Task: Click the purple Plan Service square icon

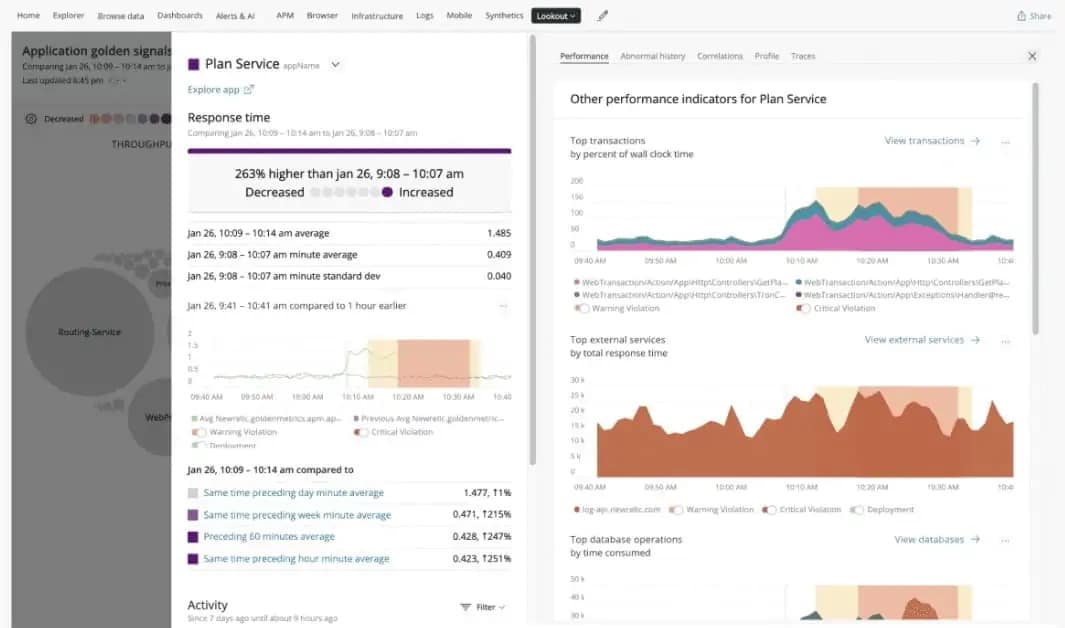Action: point(194,64)
